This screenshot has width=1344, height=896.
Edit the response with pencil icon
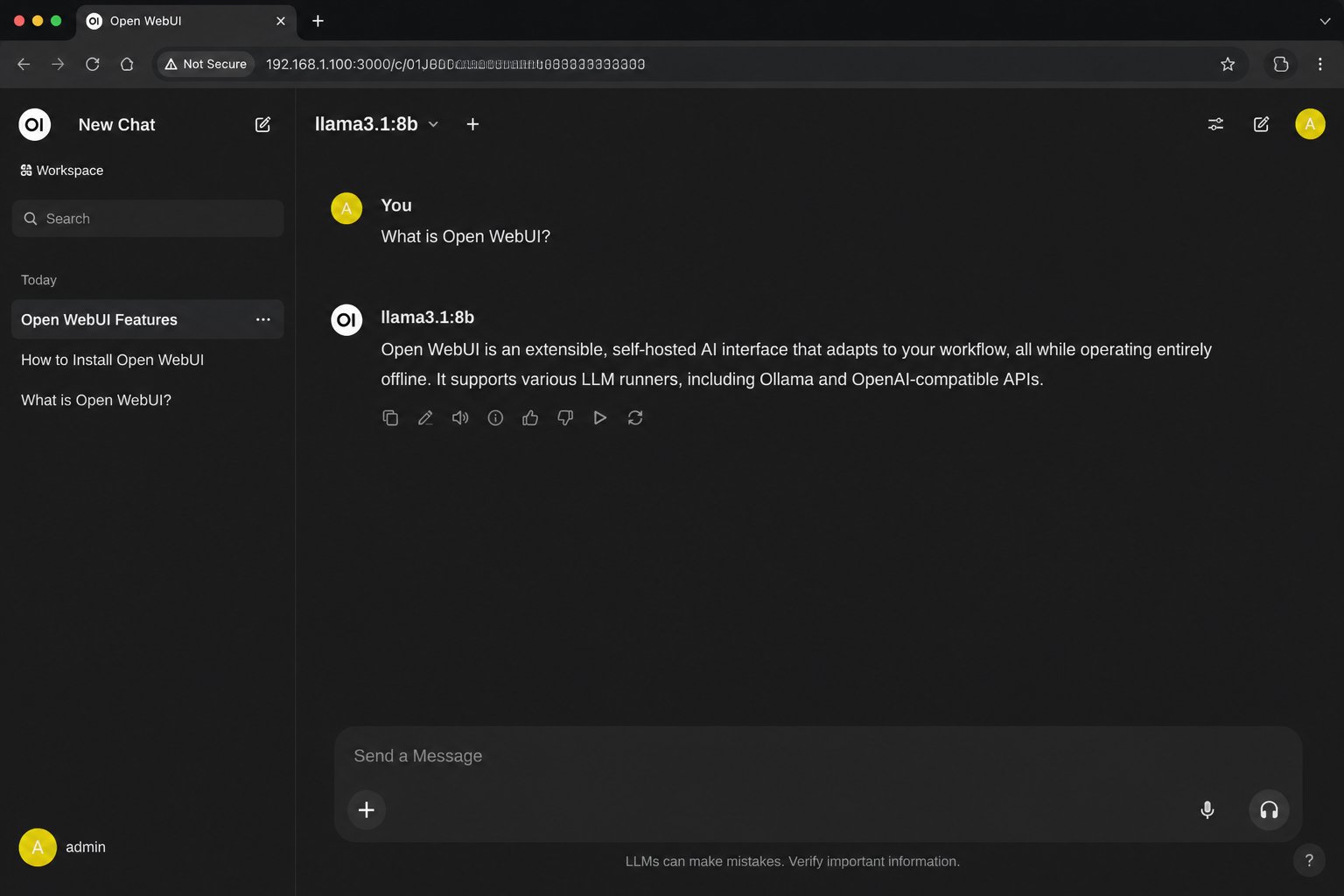[425, 418]
